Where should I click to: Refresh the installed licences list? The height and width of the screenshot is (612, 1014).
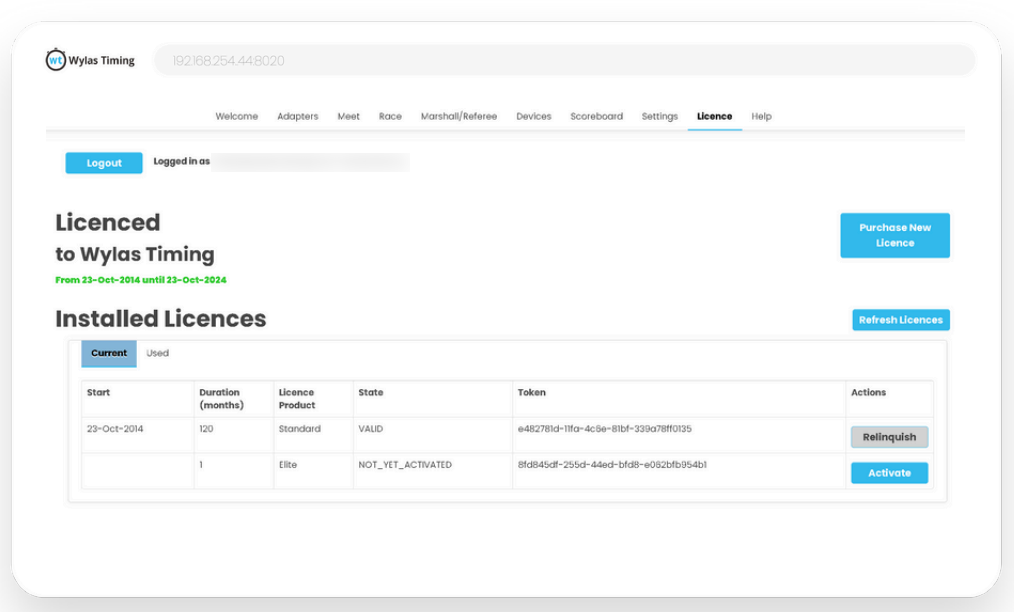click(x=900, y=319)
